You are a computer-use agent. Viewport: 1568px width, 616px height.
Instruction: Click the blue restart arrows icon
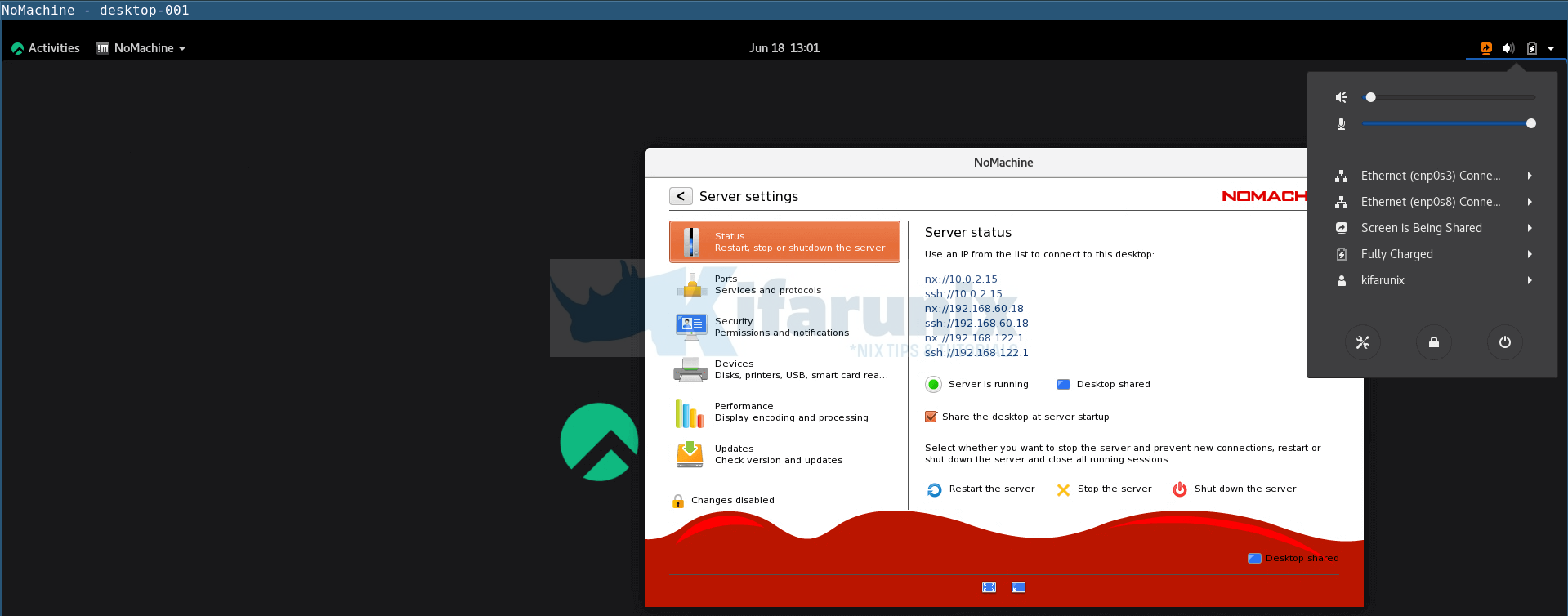click(x=935, y=489)
